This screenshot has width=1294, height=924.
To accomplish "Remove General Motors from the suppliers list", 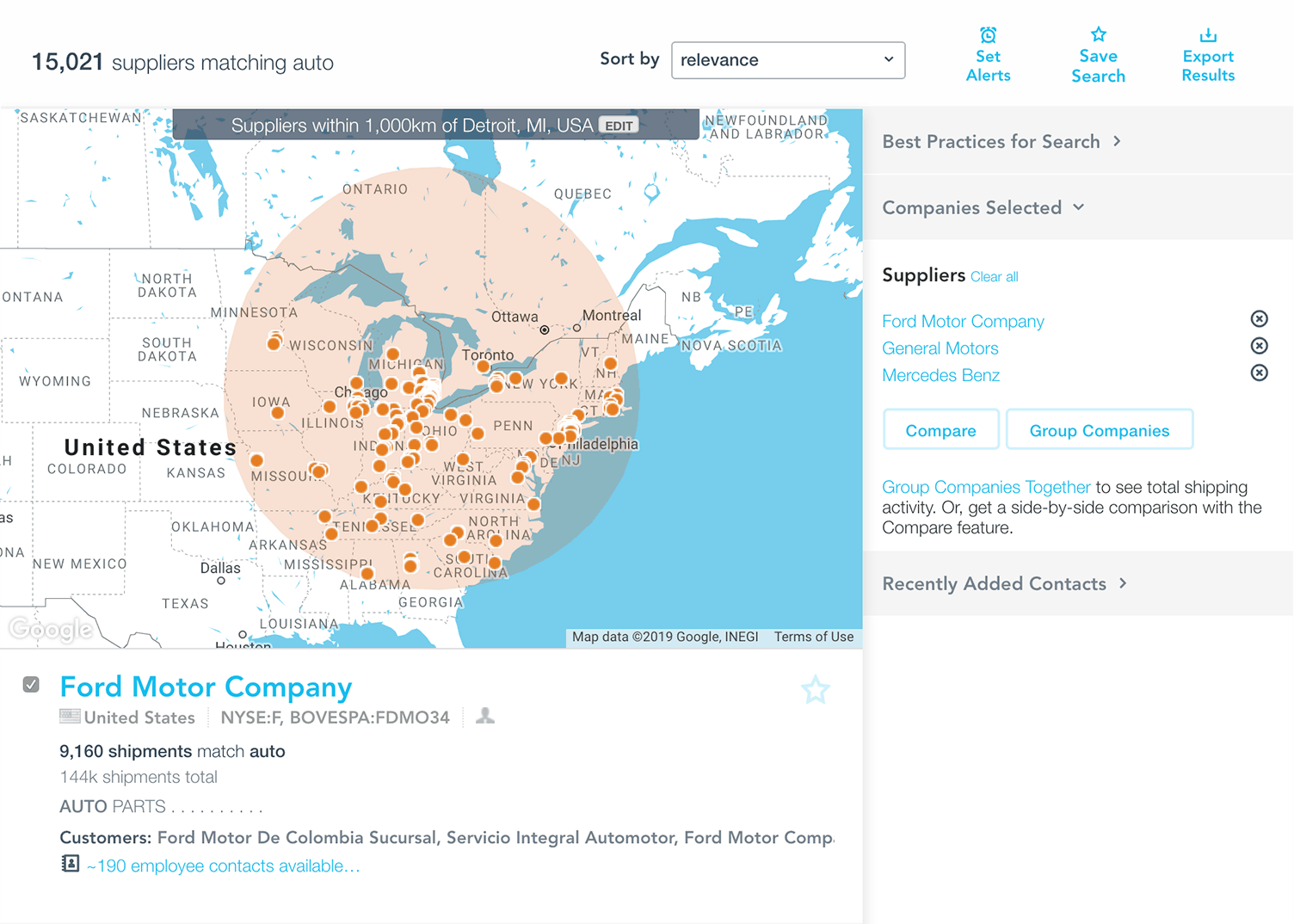I will click(x=1259, y=346).
